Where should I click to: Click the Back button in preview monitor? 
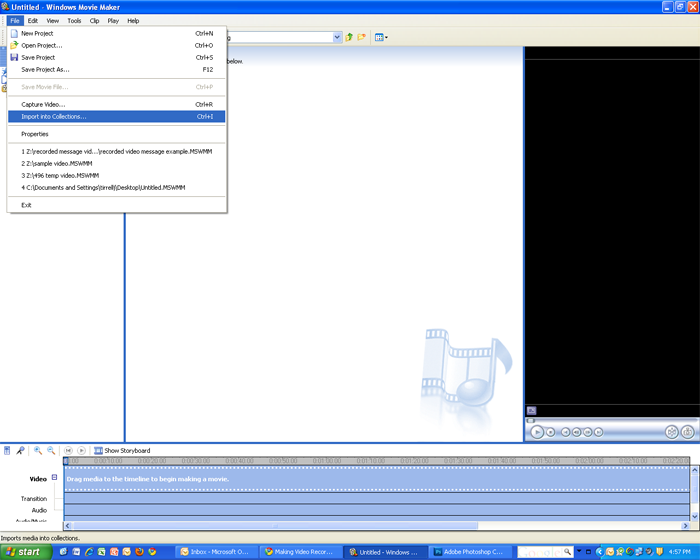tap(566, 432)
